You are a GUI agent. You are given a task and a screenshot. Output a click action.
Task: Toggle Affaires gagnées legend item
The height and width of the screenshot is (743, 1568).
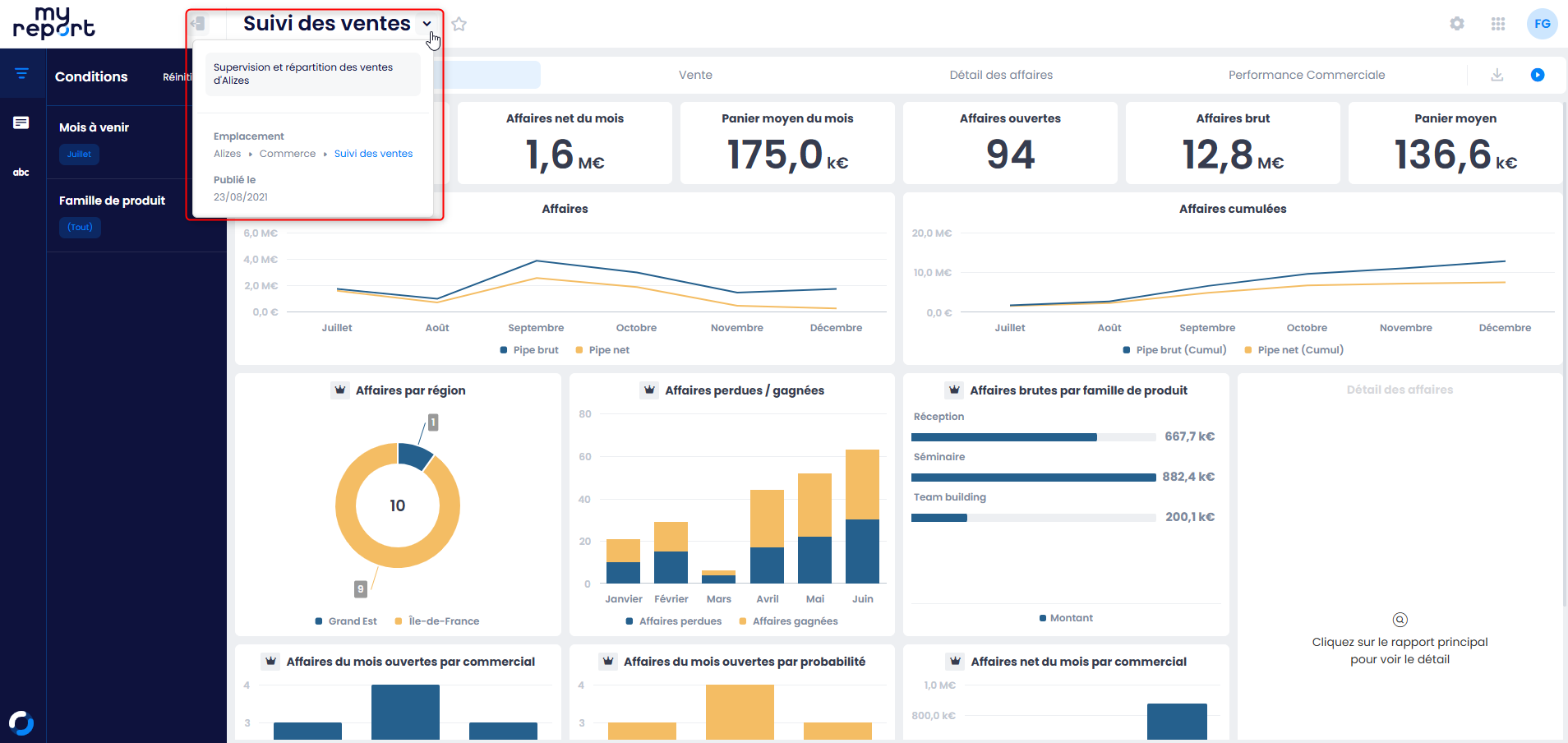point(788,621)
